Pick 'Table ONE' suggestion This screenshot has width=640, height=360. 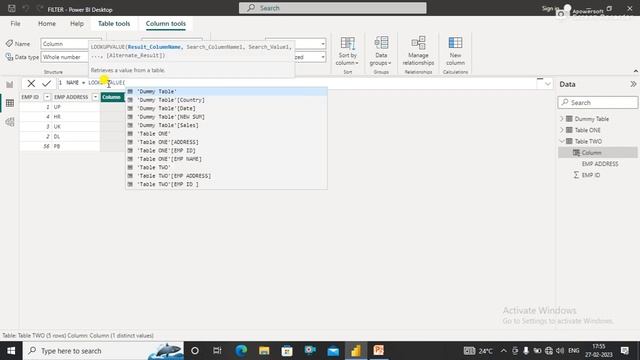227,134
